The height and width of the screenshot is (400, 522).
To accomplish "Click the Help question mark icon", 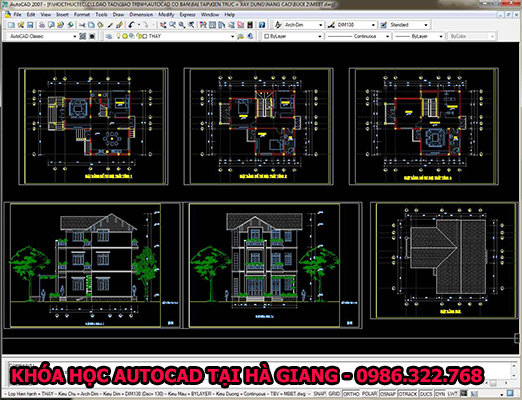I will pos(262,25).
